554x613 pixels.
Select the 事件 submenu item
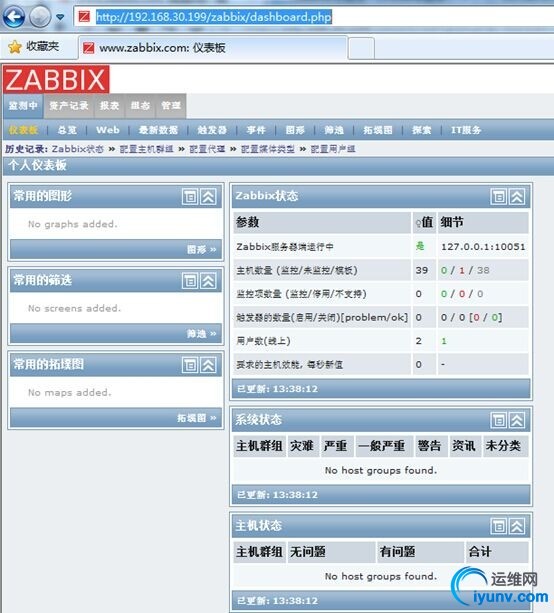[256, 130]
